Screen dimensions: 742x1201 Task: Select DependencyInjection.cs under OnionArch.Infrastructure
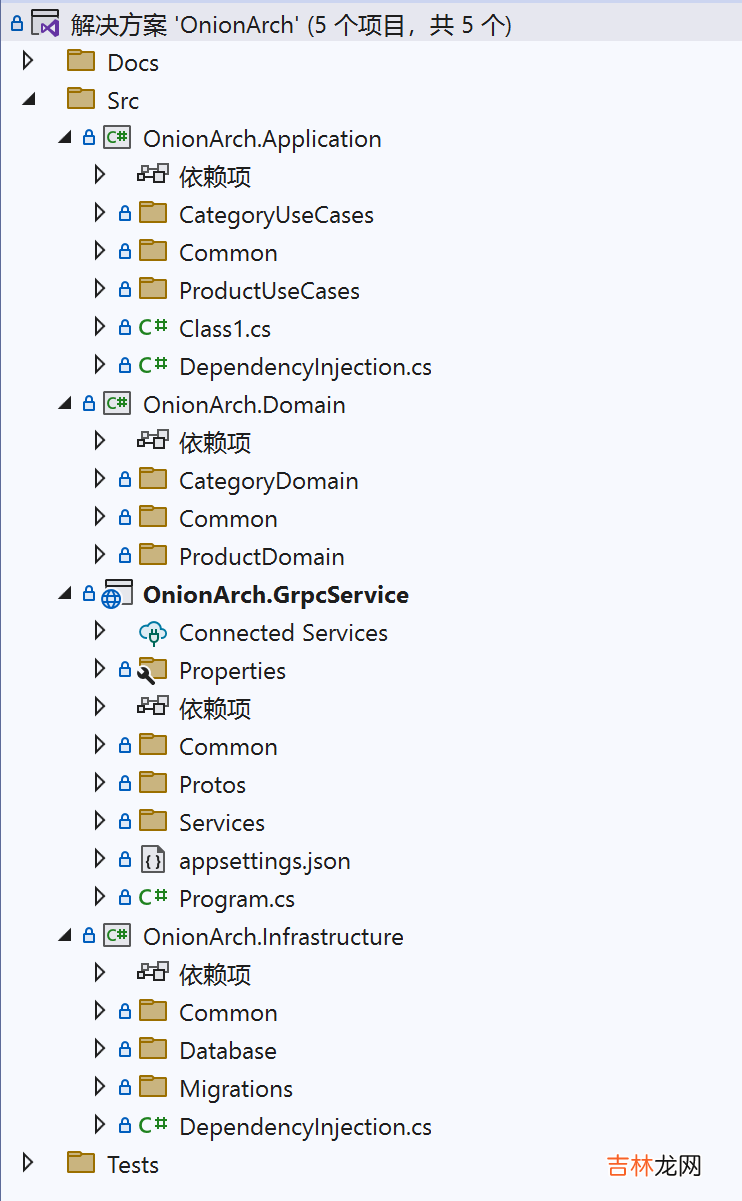coord(305,1127)
